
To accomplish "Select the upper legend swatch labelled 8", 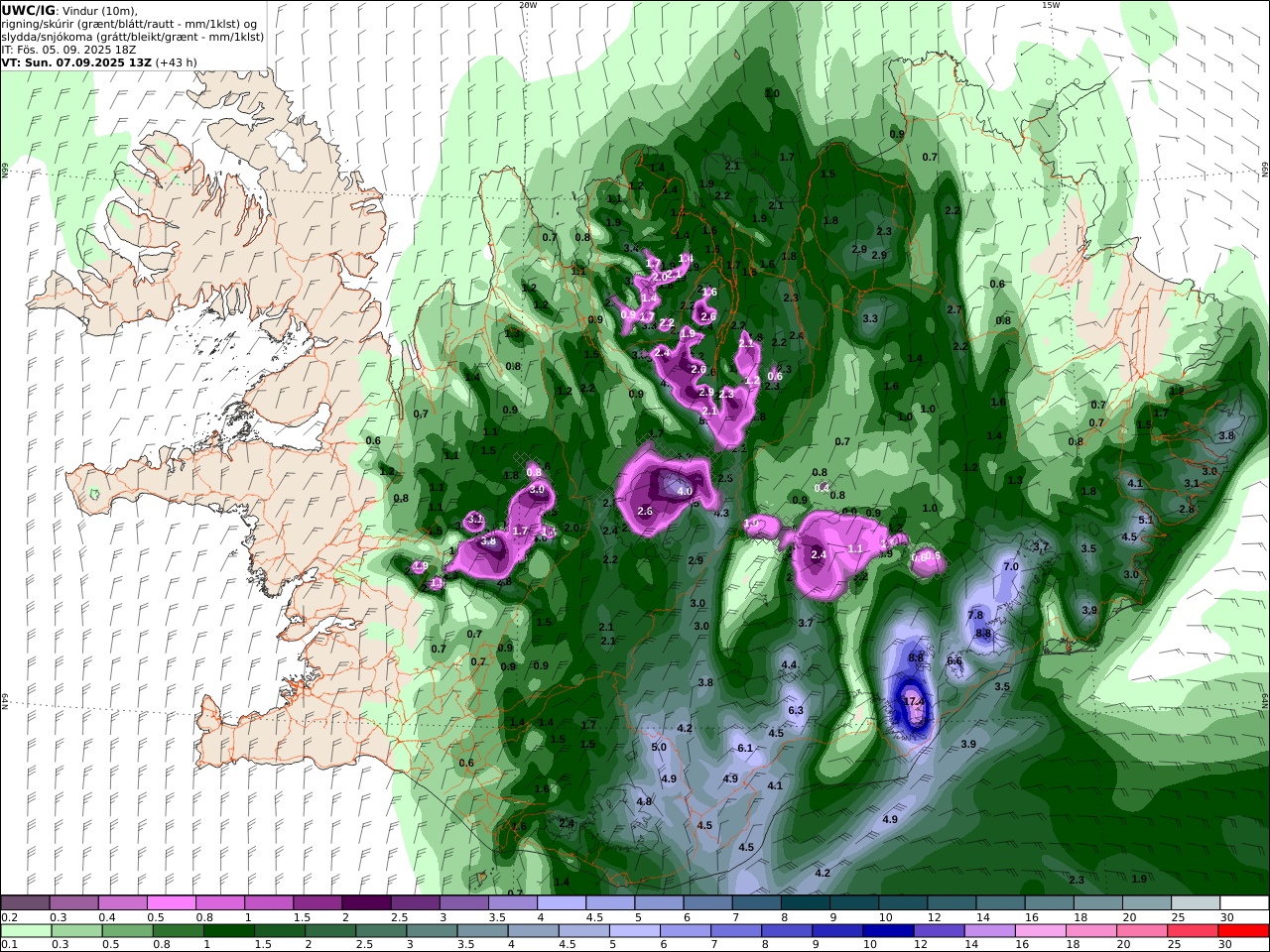I will 805,903.
